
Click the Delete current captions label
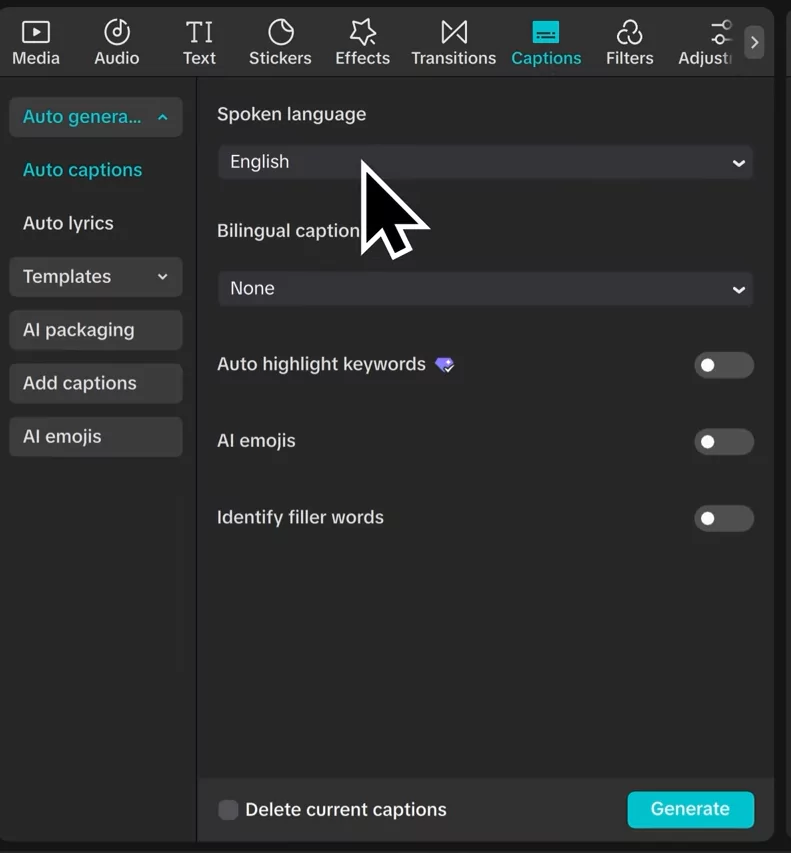click(x=346, y=809)
